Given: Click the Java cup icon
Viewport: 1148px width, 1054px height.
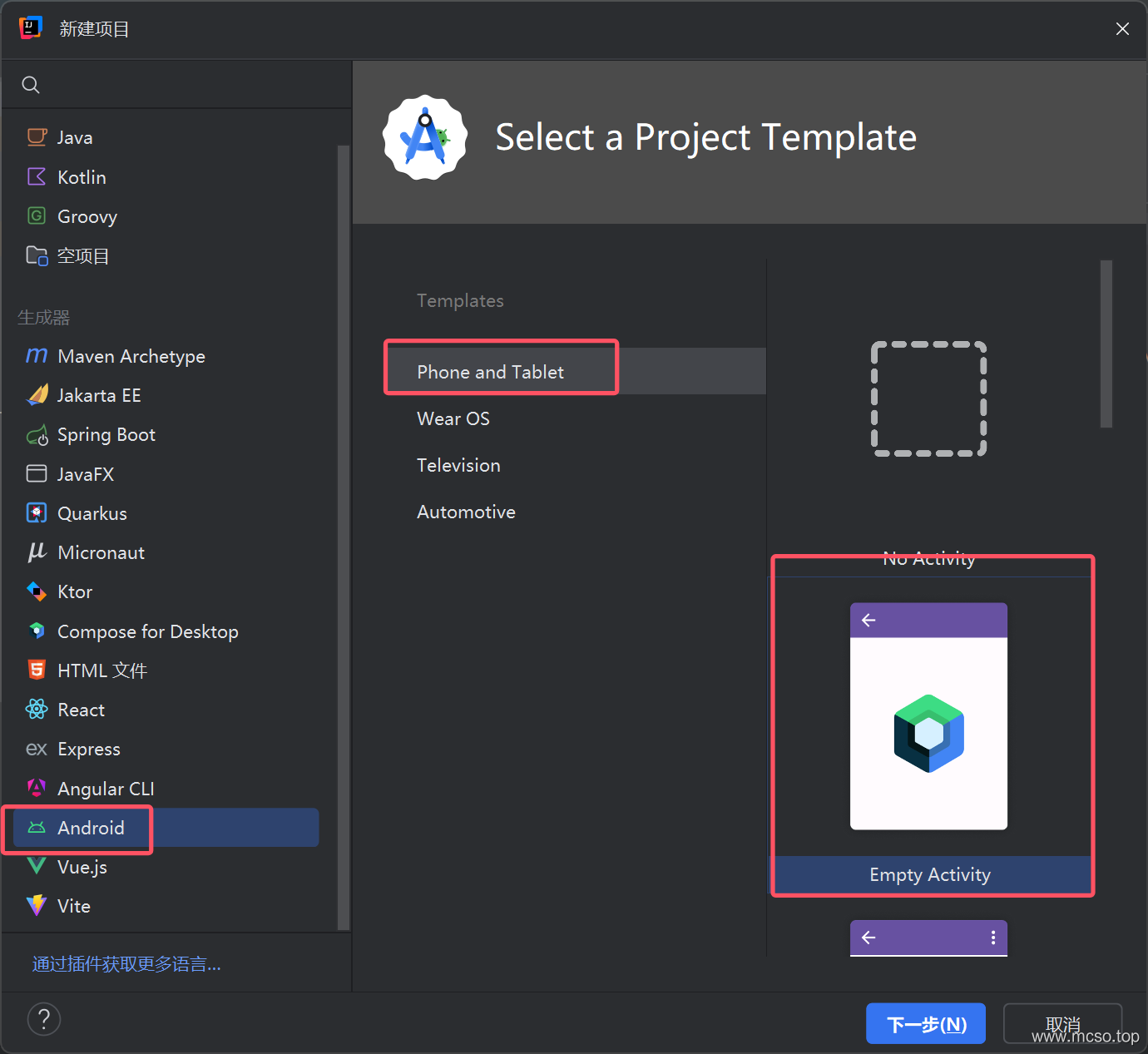Looking at the screenshot, I should [37, 137].
